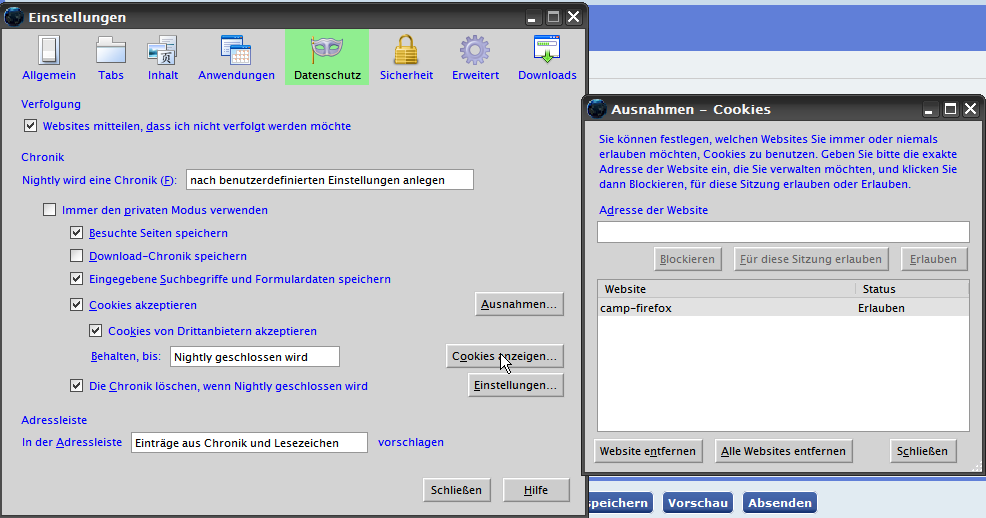Switch to the Erweitert tab label
This screenshot has width=986, height=518.
[475, 75]
